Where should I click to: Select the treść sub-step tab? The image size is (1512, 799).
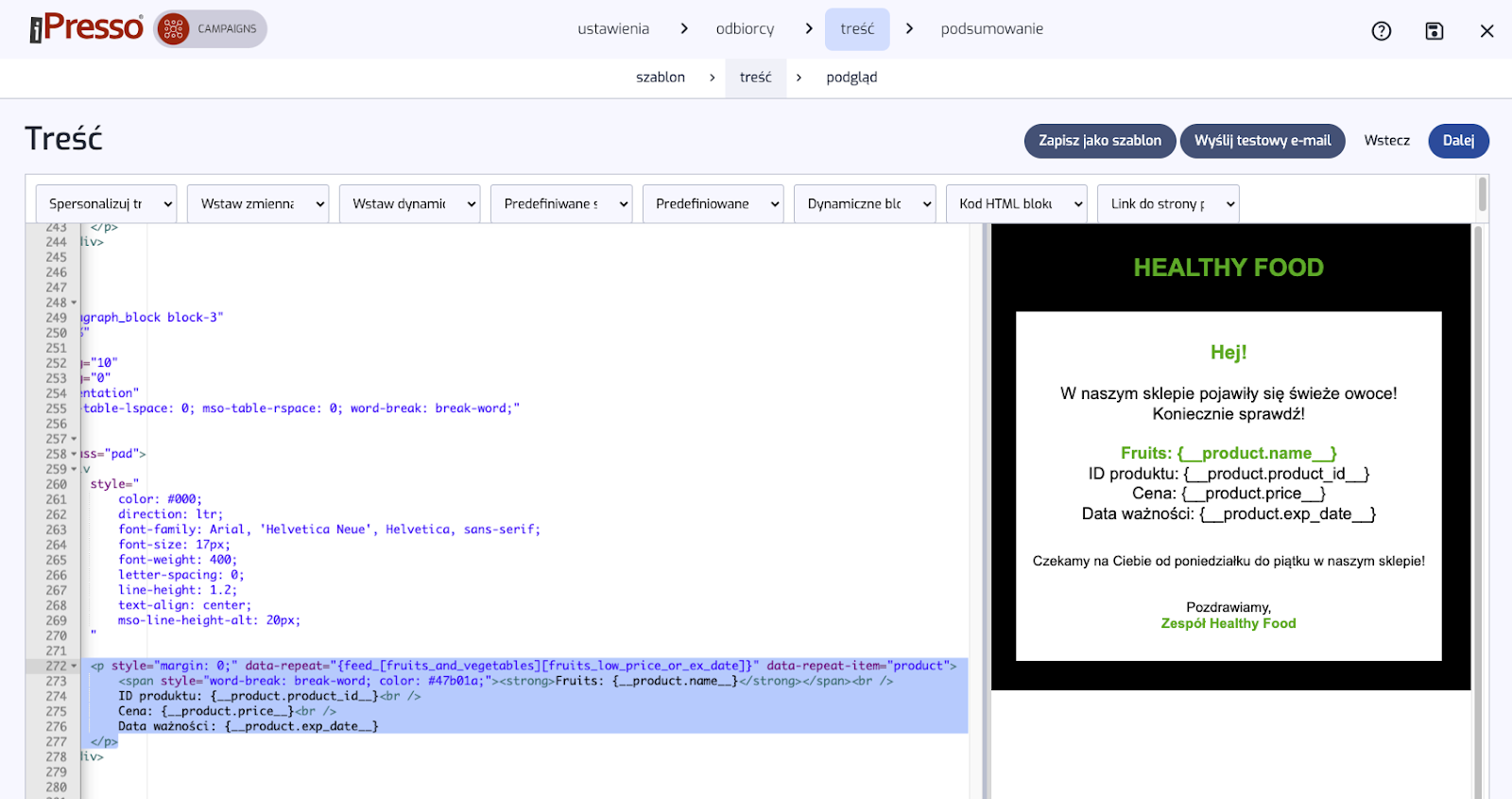tap(756, 78)
